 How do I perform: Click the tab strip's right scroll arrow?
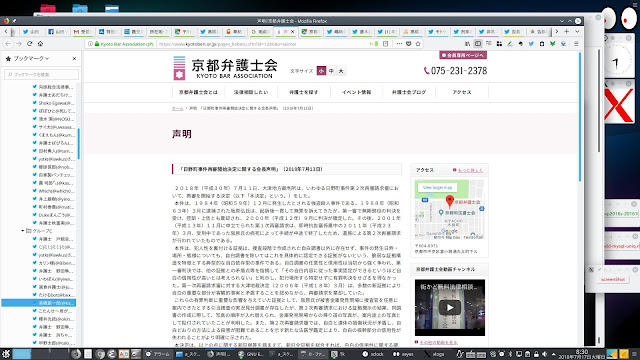[556, 31]
